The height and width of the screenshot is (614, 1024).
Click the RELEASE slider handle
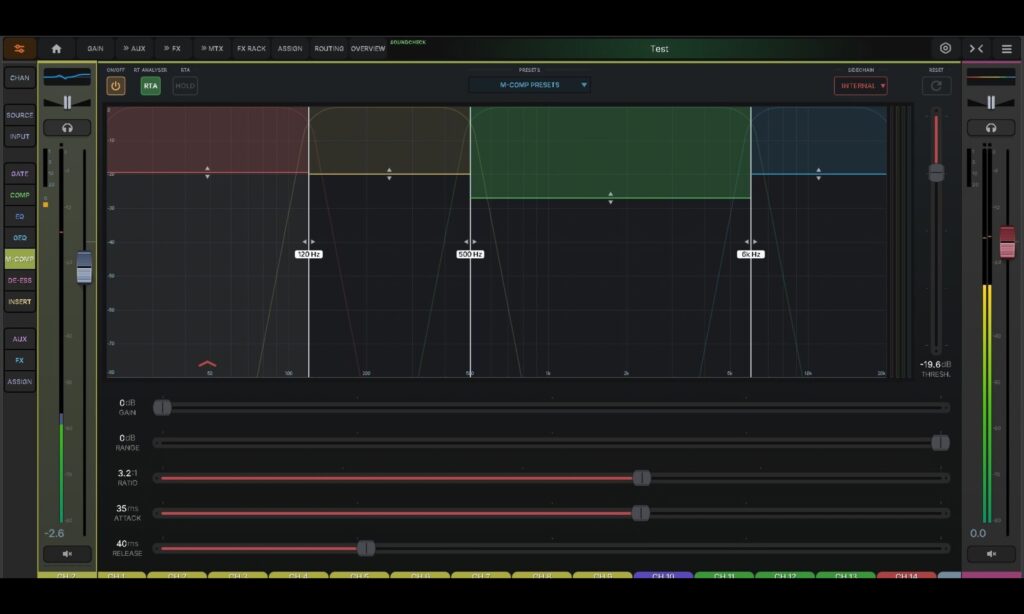[x=366, y=549]
